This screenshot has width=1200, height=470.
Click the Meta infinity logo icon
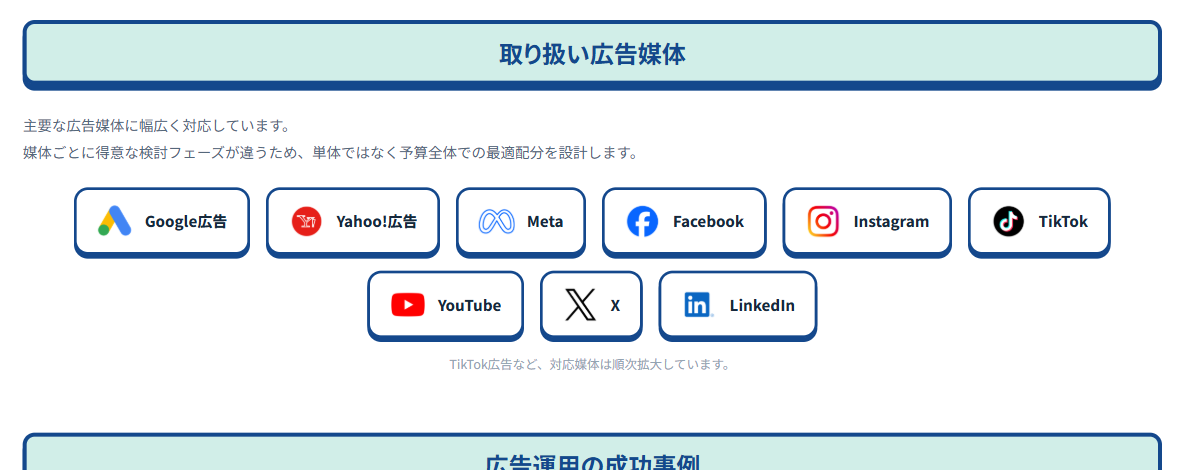[496, 221]
